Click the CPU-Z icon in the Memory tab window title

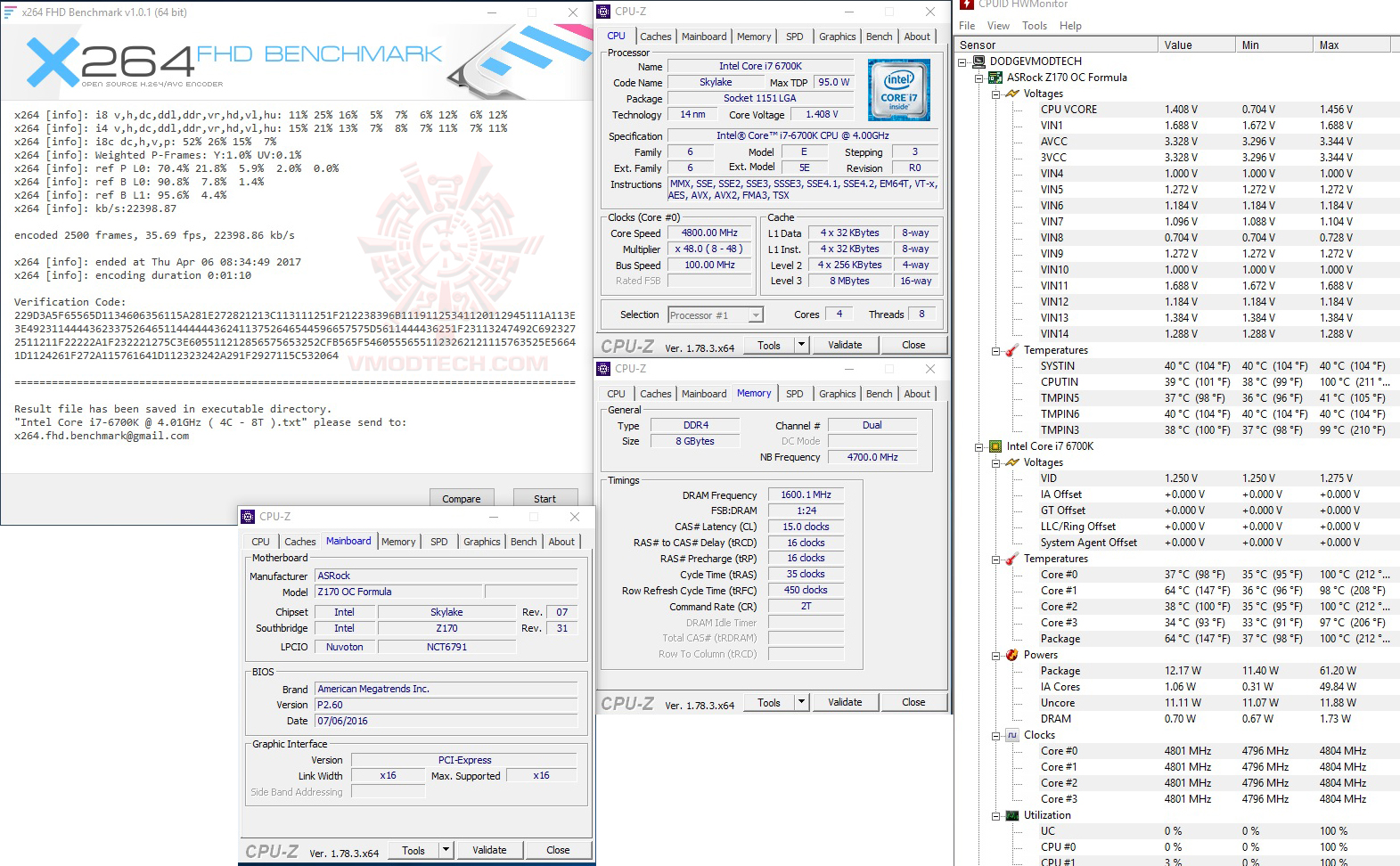tap(603, 369)
